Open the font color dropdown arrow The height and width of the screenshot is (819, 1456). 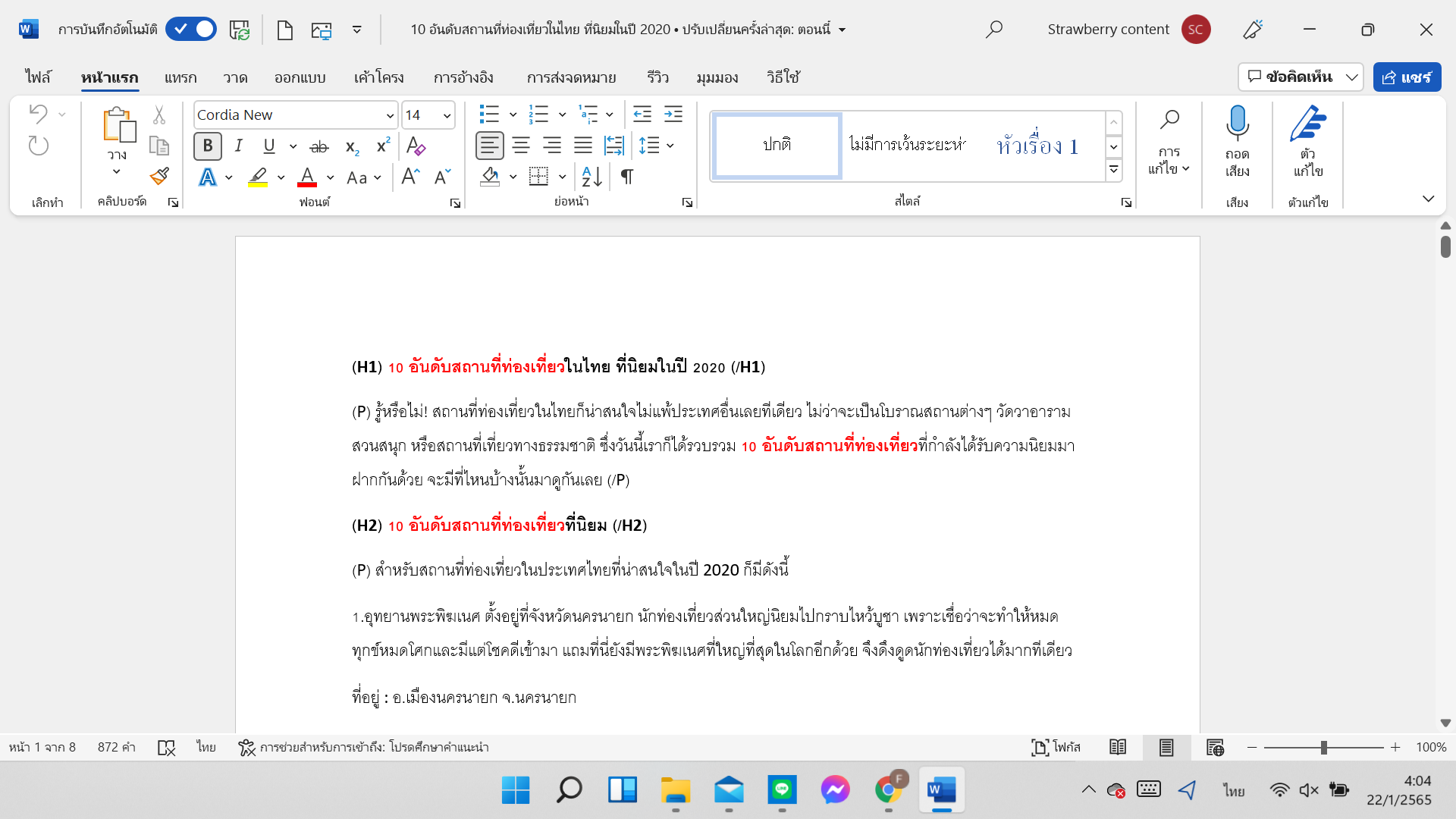pos(331,177)
